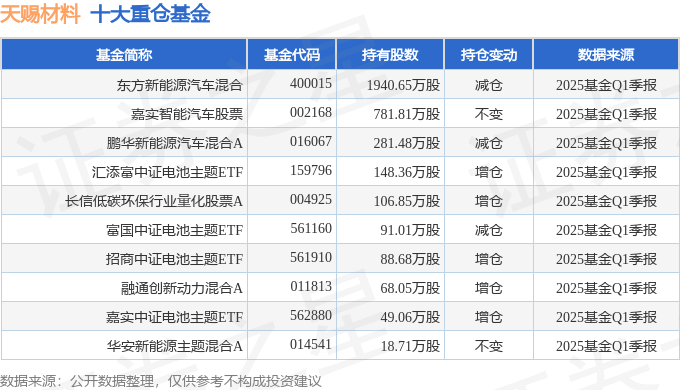
Task: Click 1940.65万股 holdings cell
Action: [403, 85]
